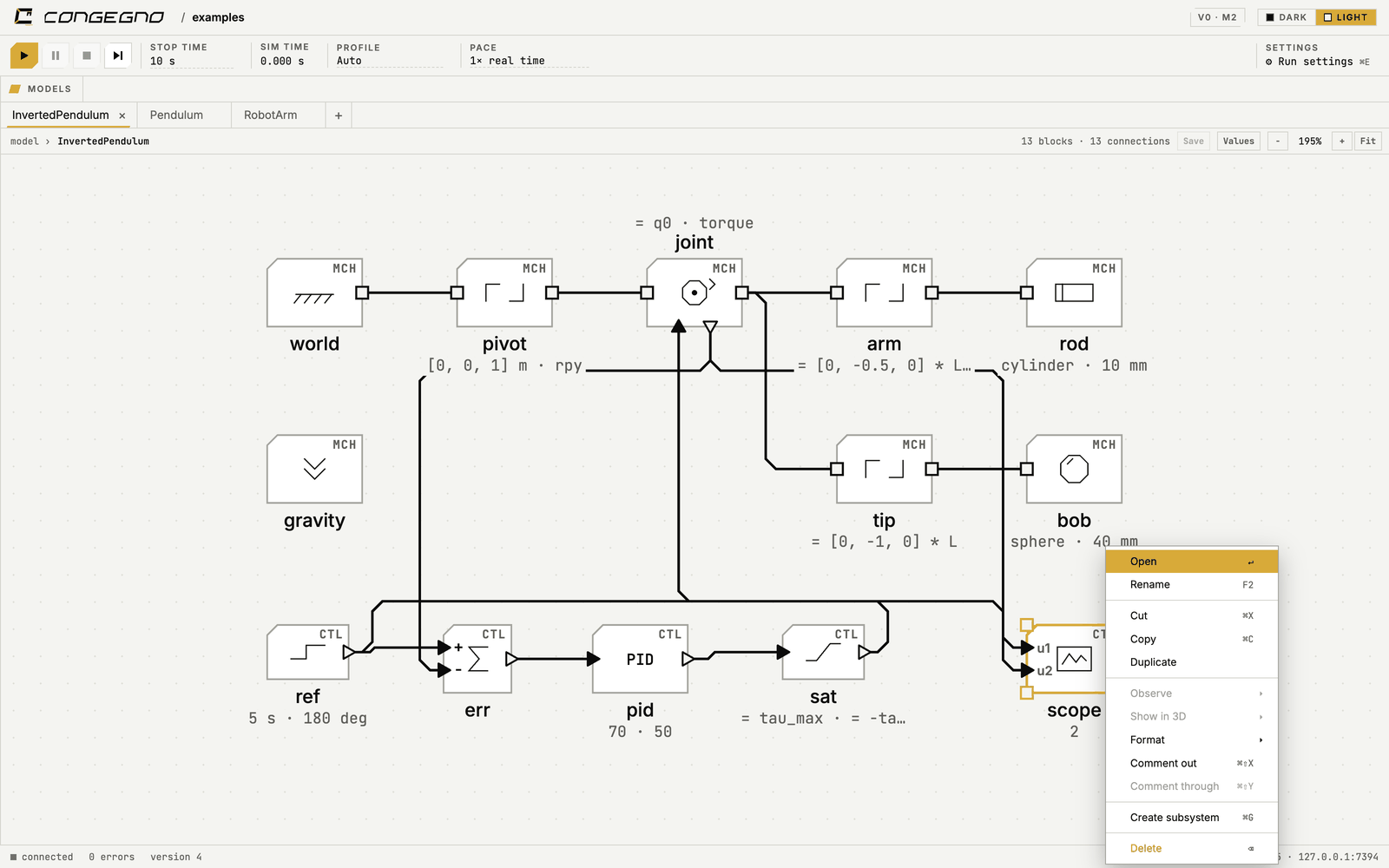Select the PID controller block
1389x868 pixels.
(x=641, y=659)
